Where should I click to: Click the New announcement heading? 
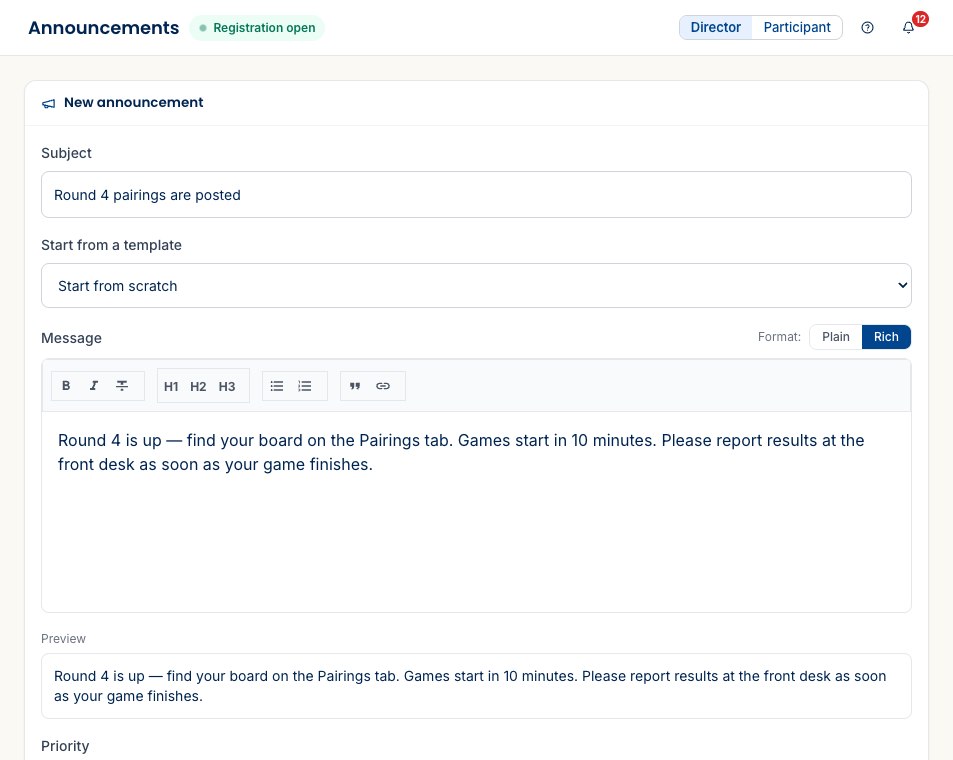[x=134, y=103]
